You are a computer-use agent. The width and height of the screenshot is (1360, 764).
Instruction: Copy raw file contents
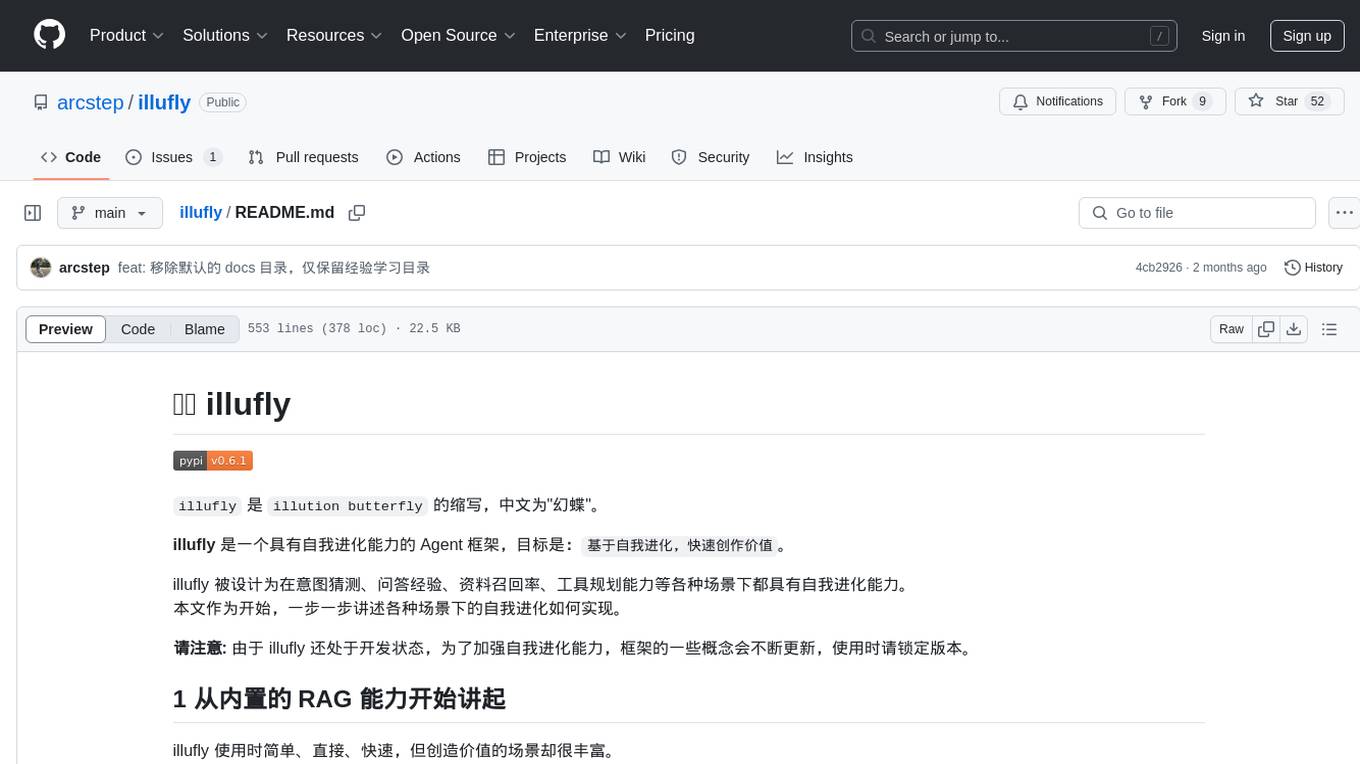(1266, 329)
